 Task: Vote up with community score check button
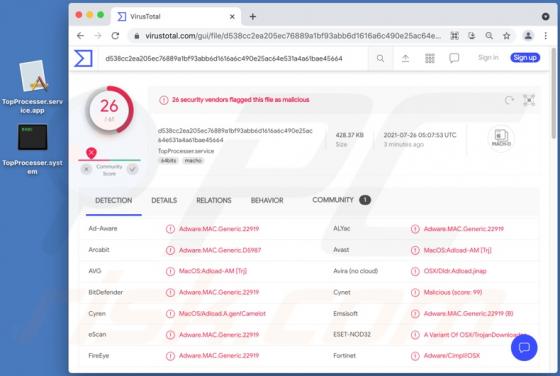[x=132, y=170]
